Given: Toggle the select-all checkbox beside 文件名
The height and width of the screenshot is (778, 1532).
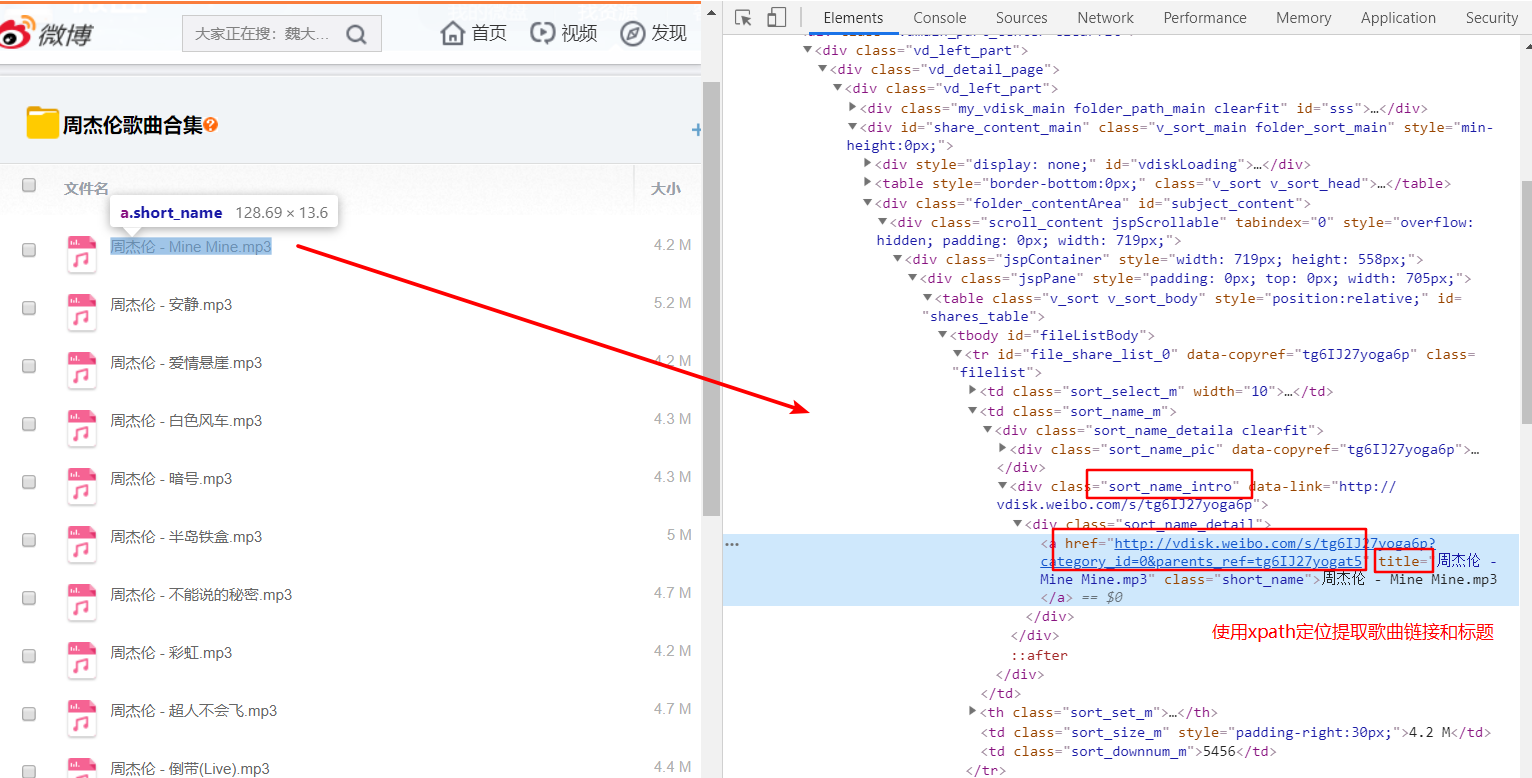Looking at the screenshot, I should pyautogui.click(x=29, y=185).
